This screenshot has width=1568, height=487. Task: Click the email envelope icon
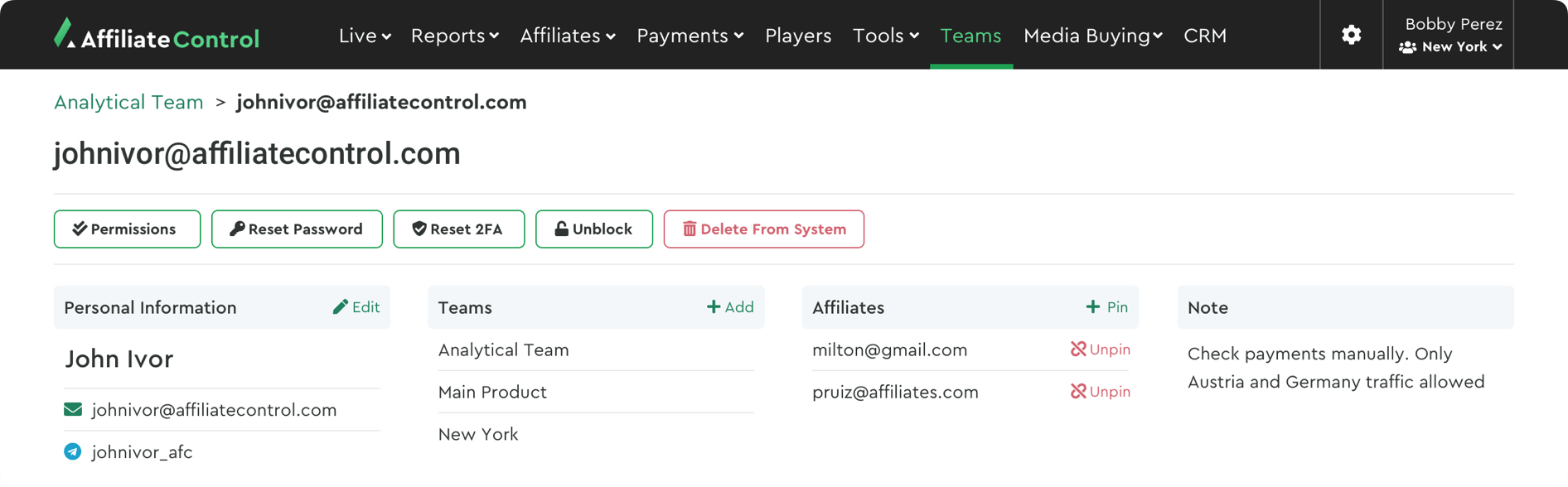(73, 410)
